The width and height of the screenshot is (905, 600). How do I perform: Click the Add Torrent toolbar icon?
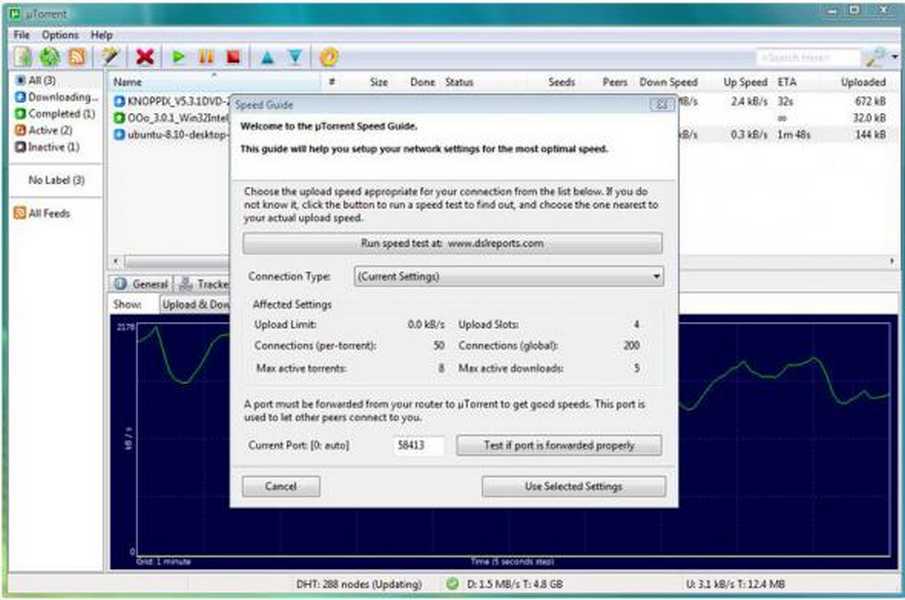[23, 57]
